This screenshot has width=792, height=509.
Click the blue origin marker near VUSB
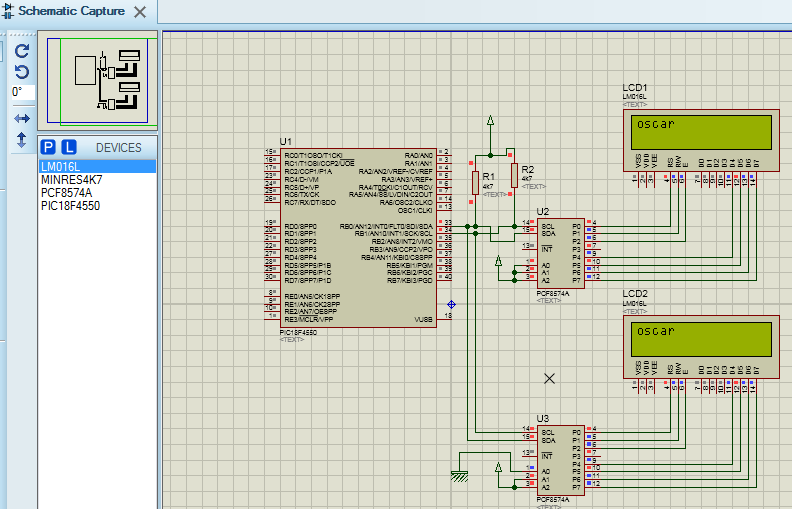coord(452,304)
